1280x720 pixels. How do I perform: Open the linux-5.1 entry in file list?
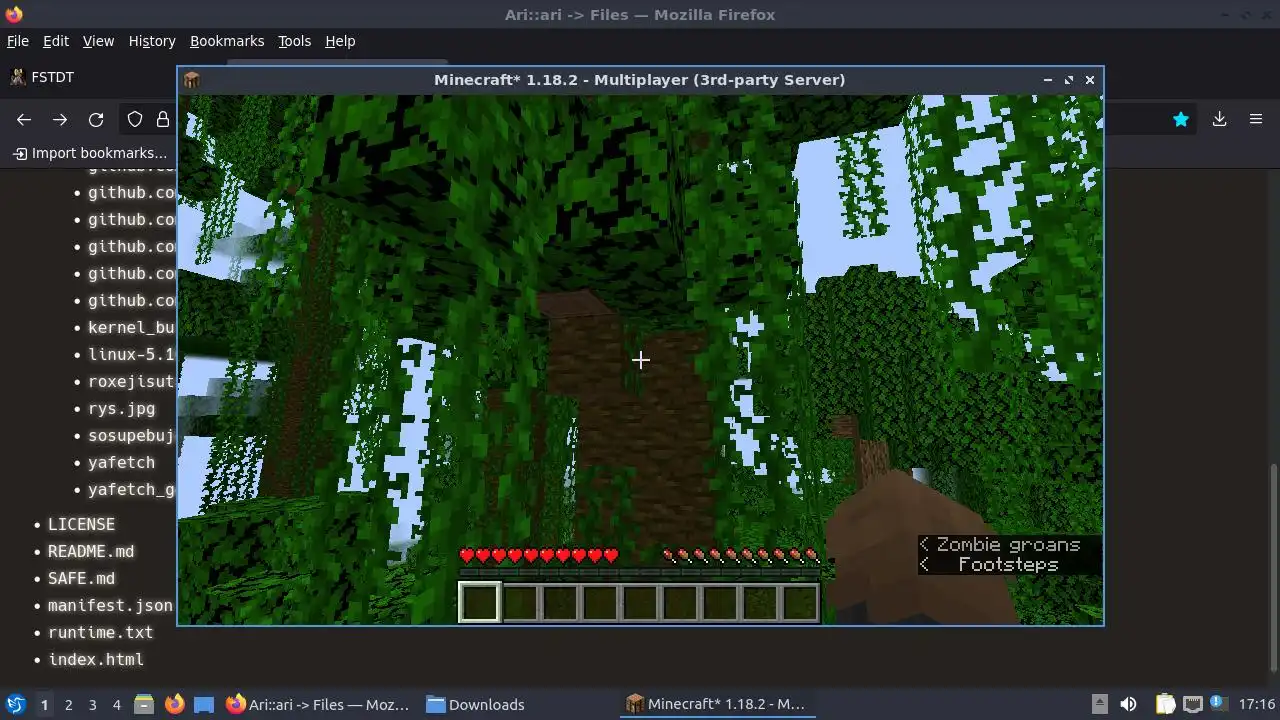132,354
